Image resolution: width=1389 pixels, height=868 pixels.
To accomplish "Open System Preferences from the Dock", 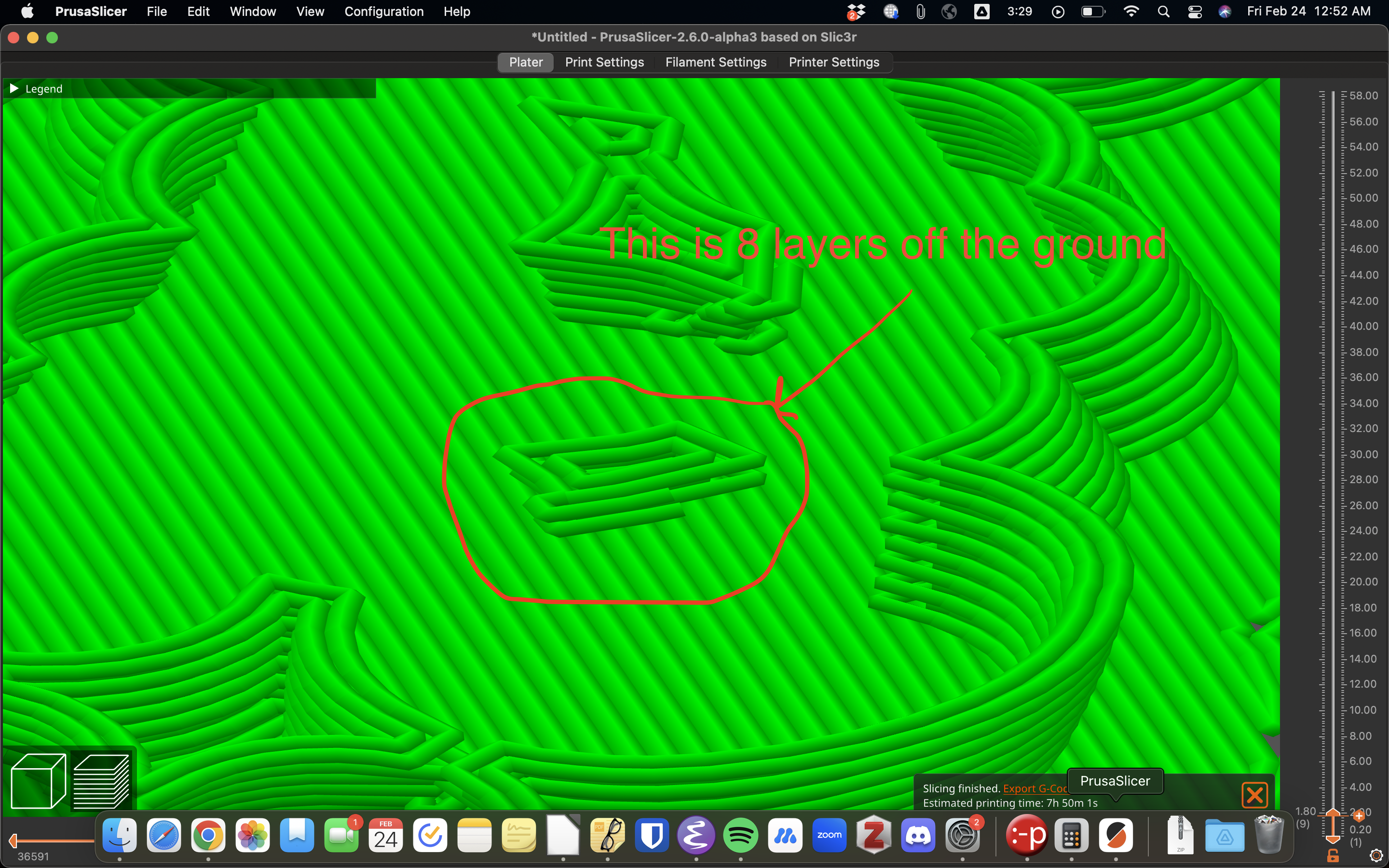I will click(963, 835).
